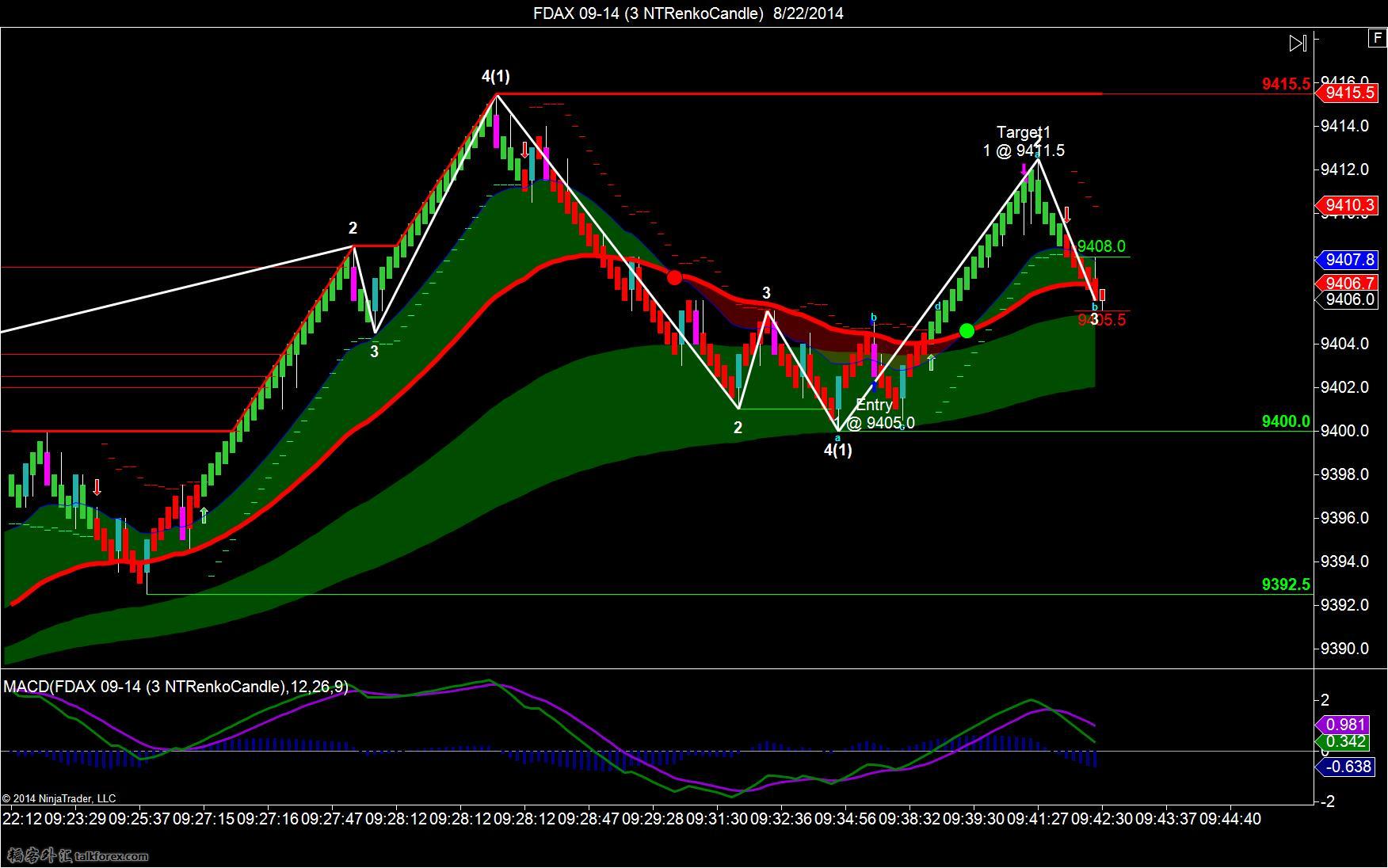
Task: Click the Entry label text
Action: coord(874,405)
